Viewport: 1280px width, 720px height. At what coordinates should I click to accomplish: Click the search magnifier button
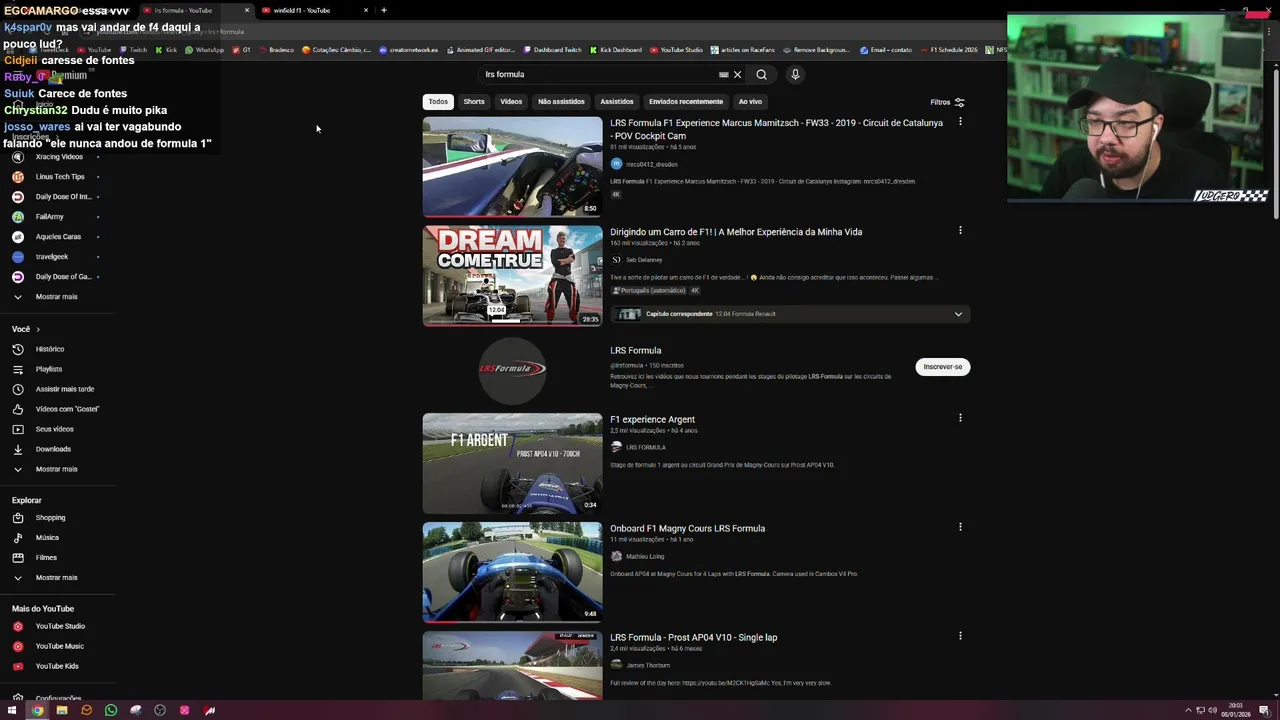click(x=761, y=74)
